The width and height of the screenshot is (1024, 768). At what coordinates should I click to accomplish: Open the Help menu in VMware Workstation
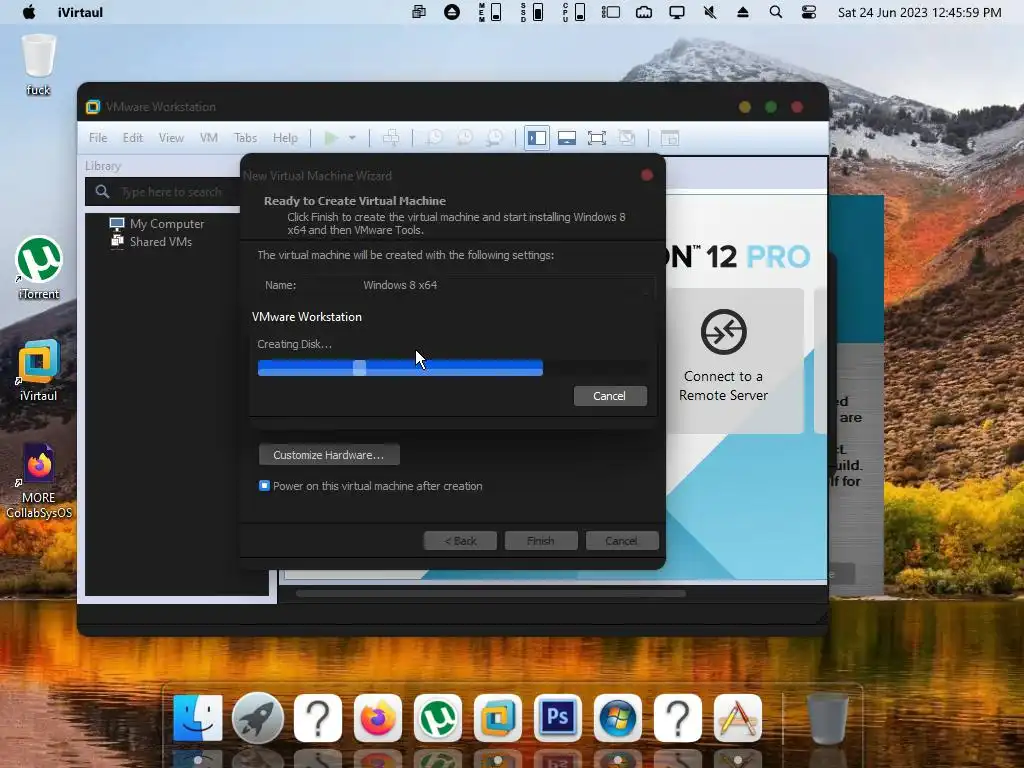285,138
